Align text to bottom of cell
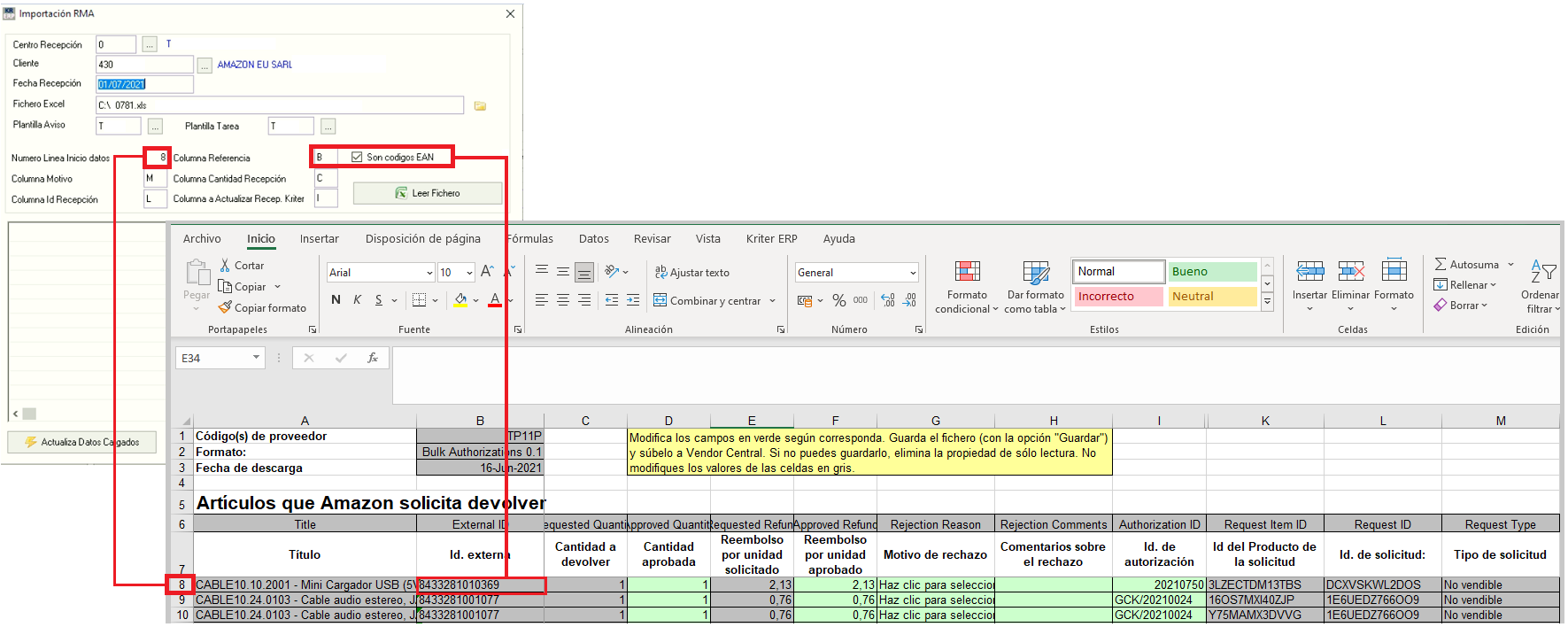The image size is (1568, 627). pos(584,272)
